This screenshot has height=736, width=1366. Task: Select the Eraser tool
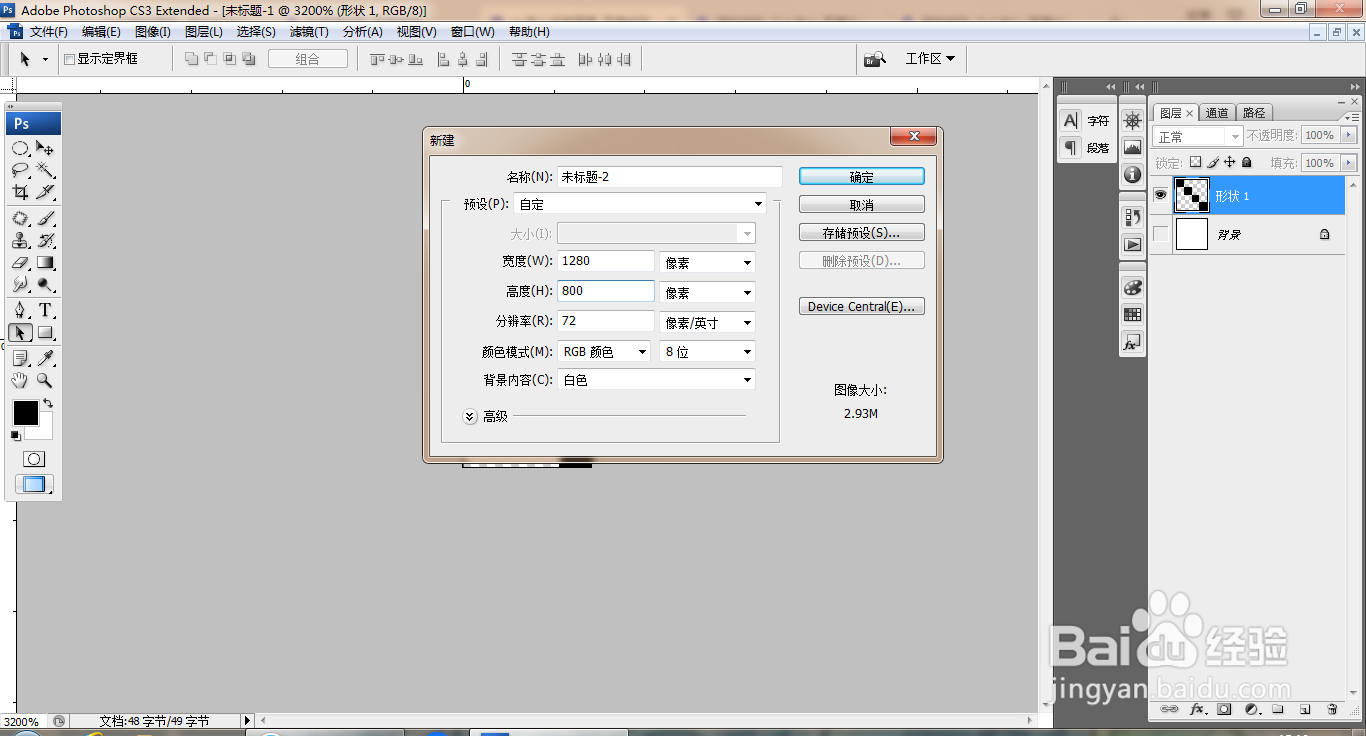point(20,262)
